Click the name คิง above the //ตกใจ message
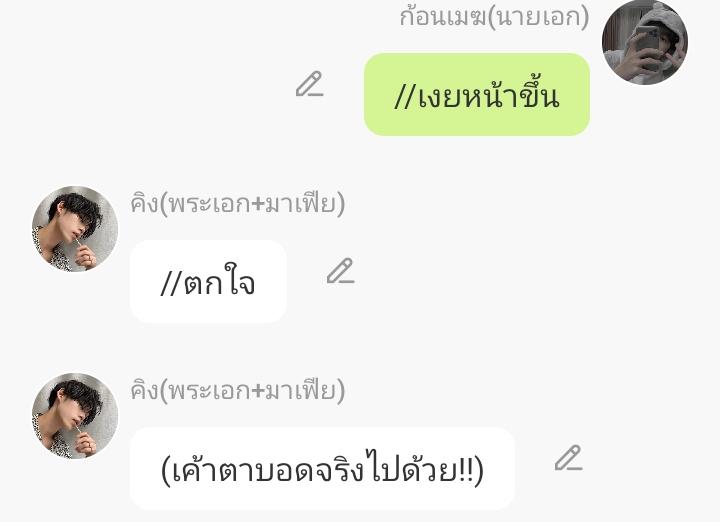The width and height of the screenshot is (720, 522). click(144, 204)
